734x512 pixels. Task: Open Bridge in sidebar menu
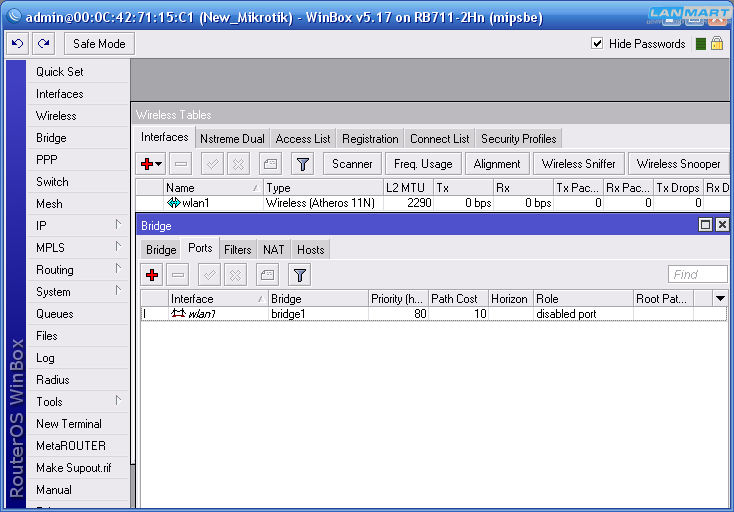78,138
